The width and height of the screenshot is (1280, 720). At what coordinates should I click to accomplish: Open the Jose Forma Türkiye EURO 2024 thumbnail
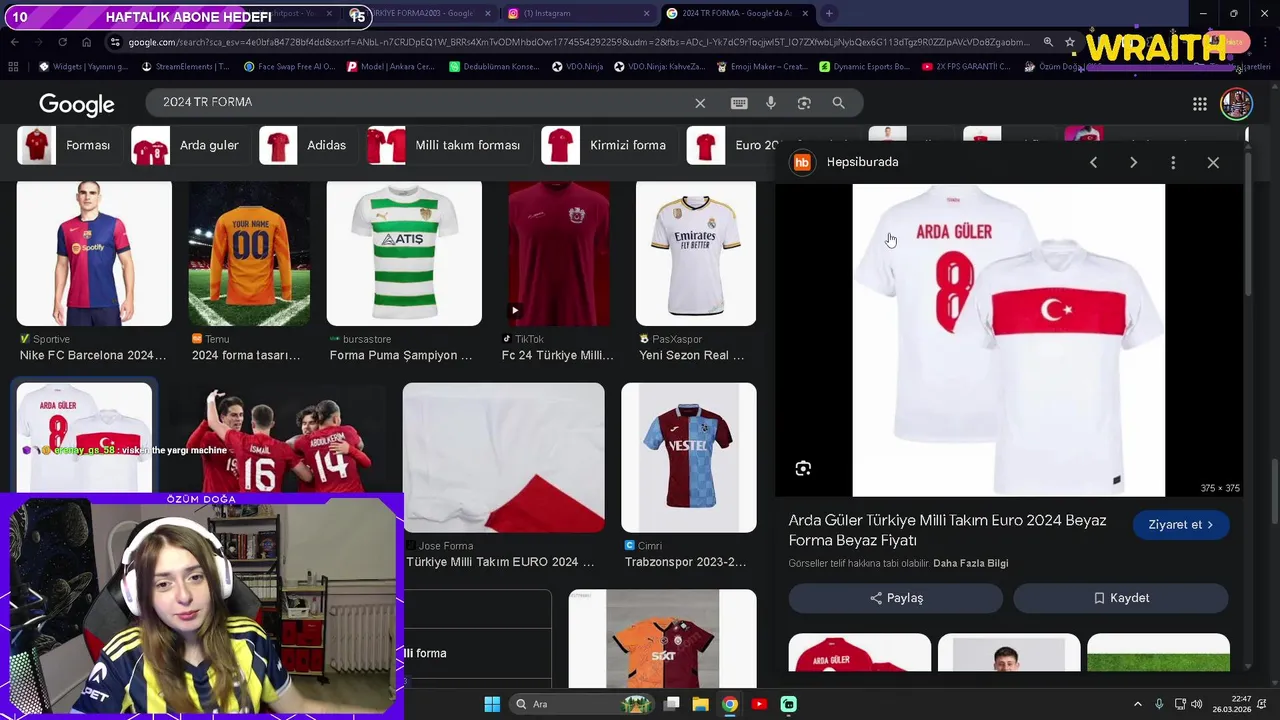[503, 458]
